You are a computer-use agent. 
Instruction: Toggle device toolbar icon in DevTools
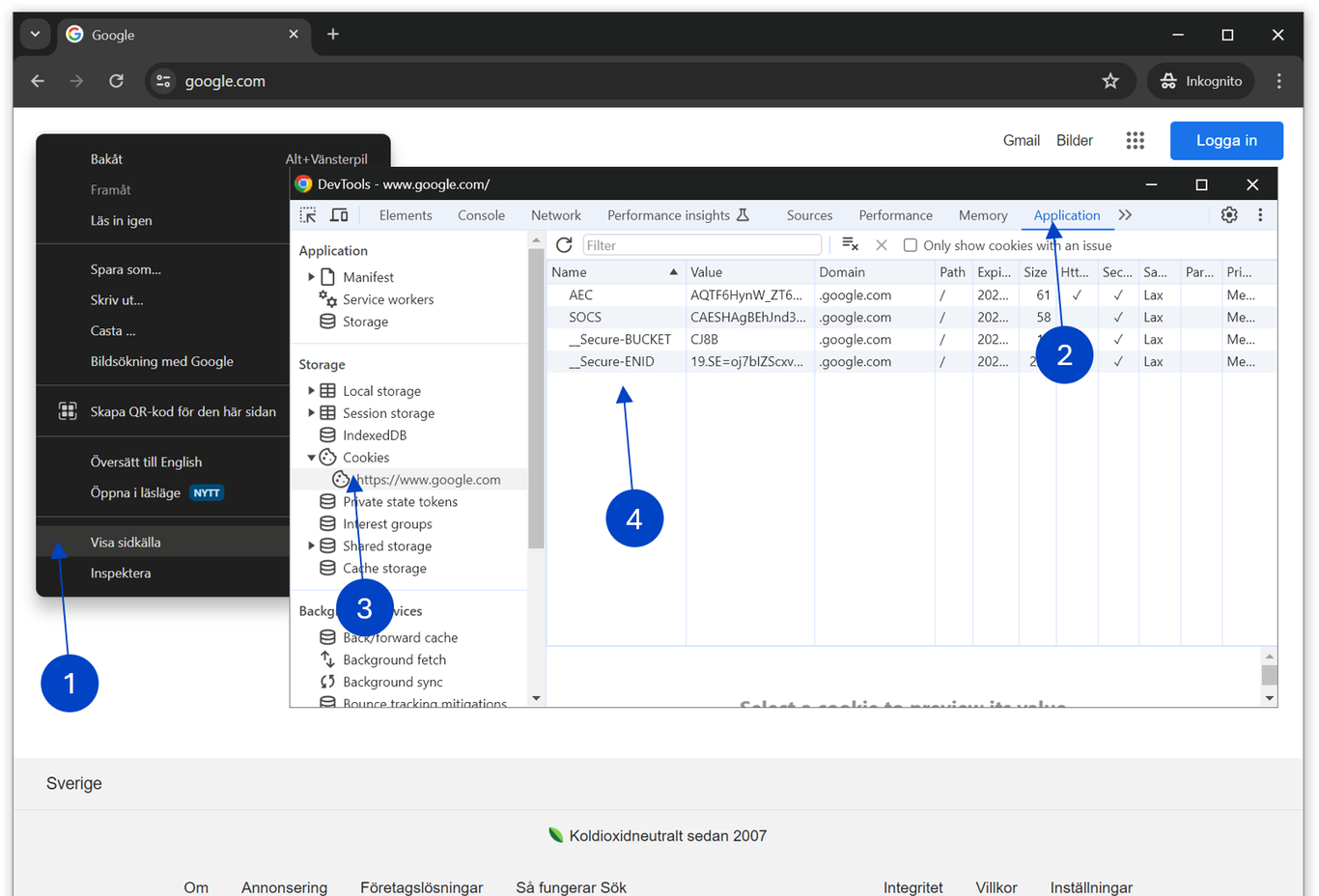tap(339, 215)
